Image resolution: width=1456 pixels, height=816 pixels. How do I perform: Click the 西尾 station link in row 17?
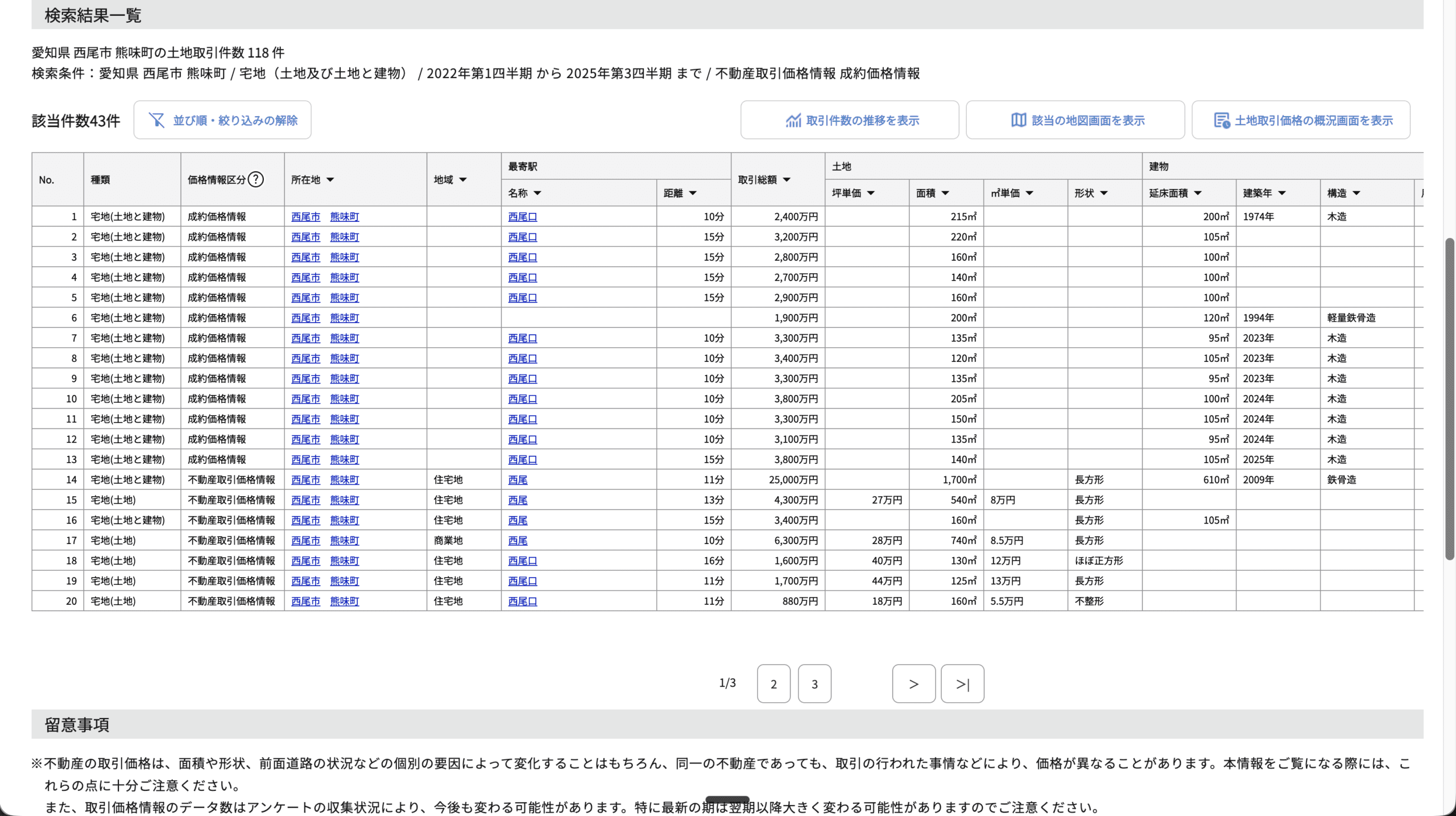[518, 541]
